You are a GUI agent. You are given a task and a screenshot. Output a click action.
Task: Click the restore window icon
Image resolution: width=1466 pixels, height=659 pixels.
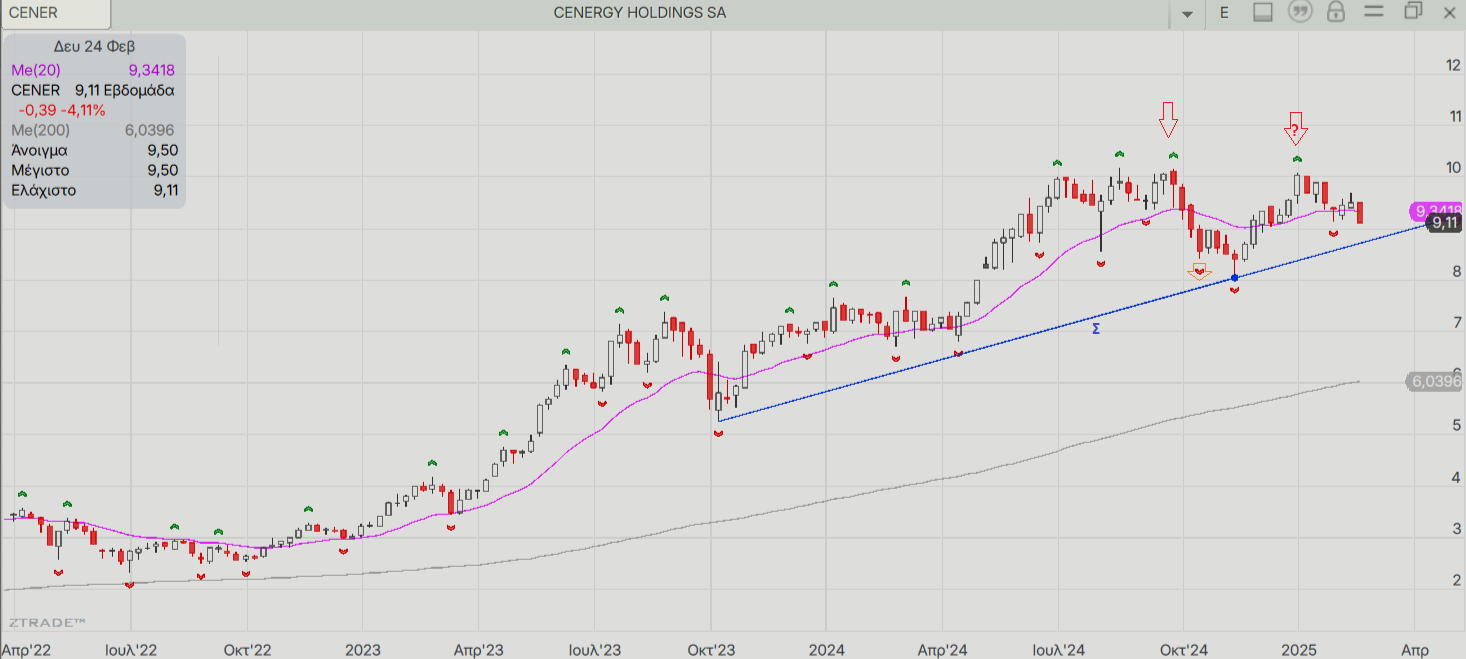1413,11
